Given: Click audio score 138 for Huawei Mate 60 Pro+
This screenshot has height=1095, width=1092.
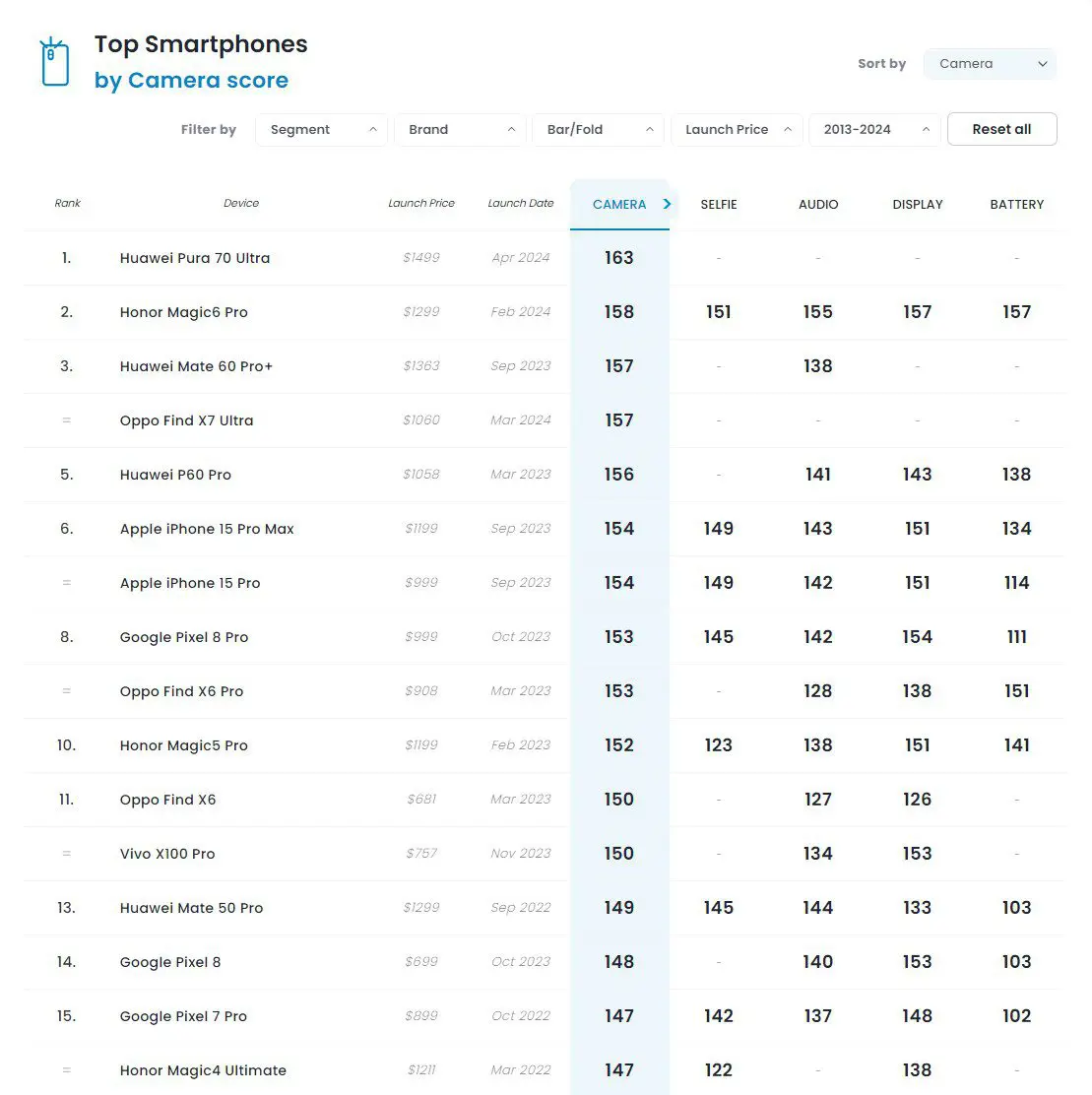Looking at the screenshot, I should click(x=817, y=366).
